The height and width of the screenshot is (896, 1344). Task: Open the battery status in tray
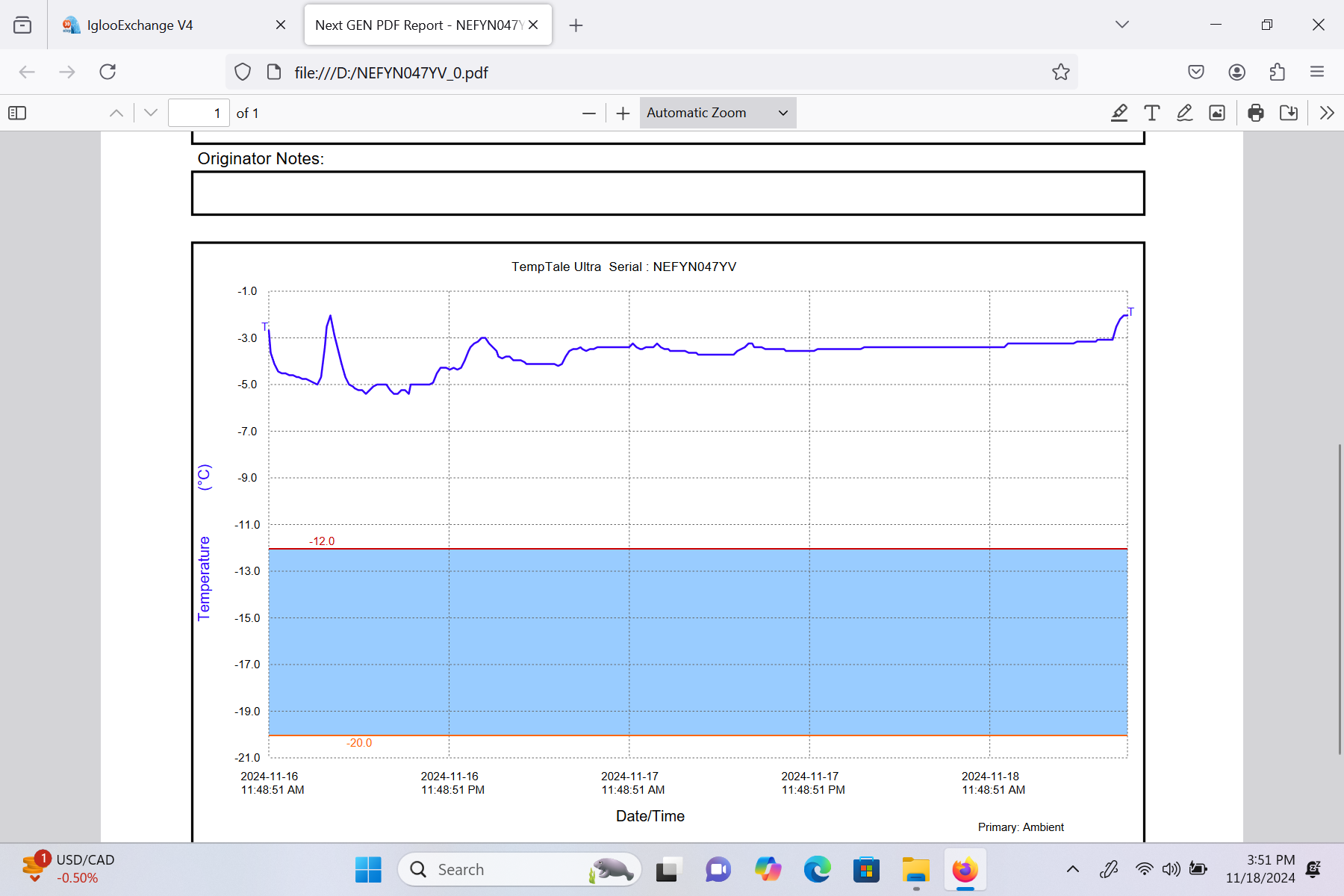(1198, 868)
